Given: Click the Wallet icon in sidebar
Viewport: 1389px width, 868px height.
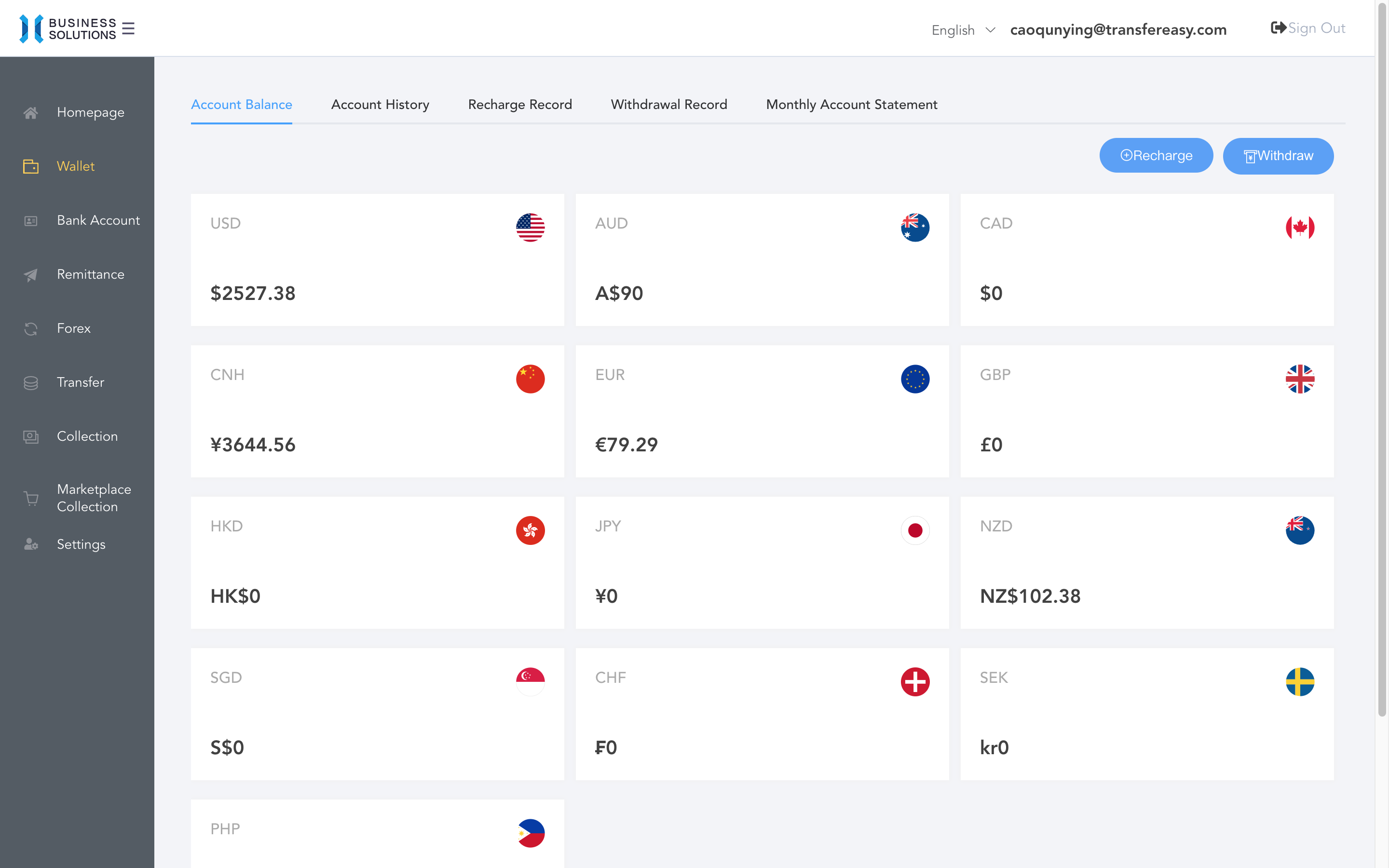Looking at the screenshot, I should pyautogui.click(x=31, y=166).
